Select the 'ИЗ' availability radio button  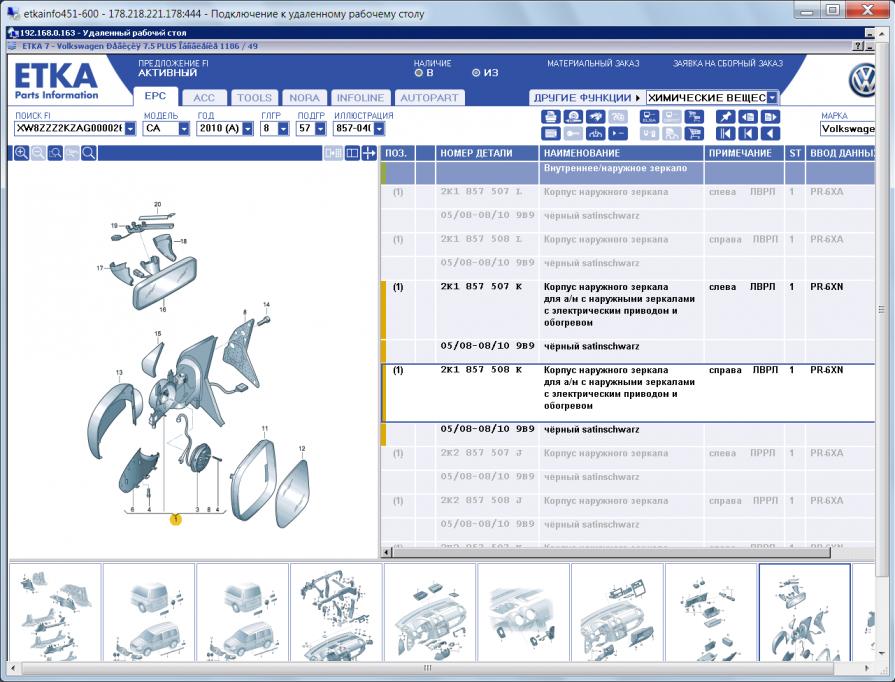[476, 73]
